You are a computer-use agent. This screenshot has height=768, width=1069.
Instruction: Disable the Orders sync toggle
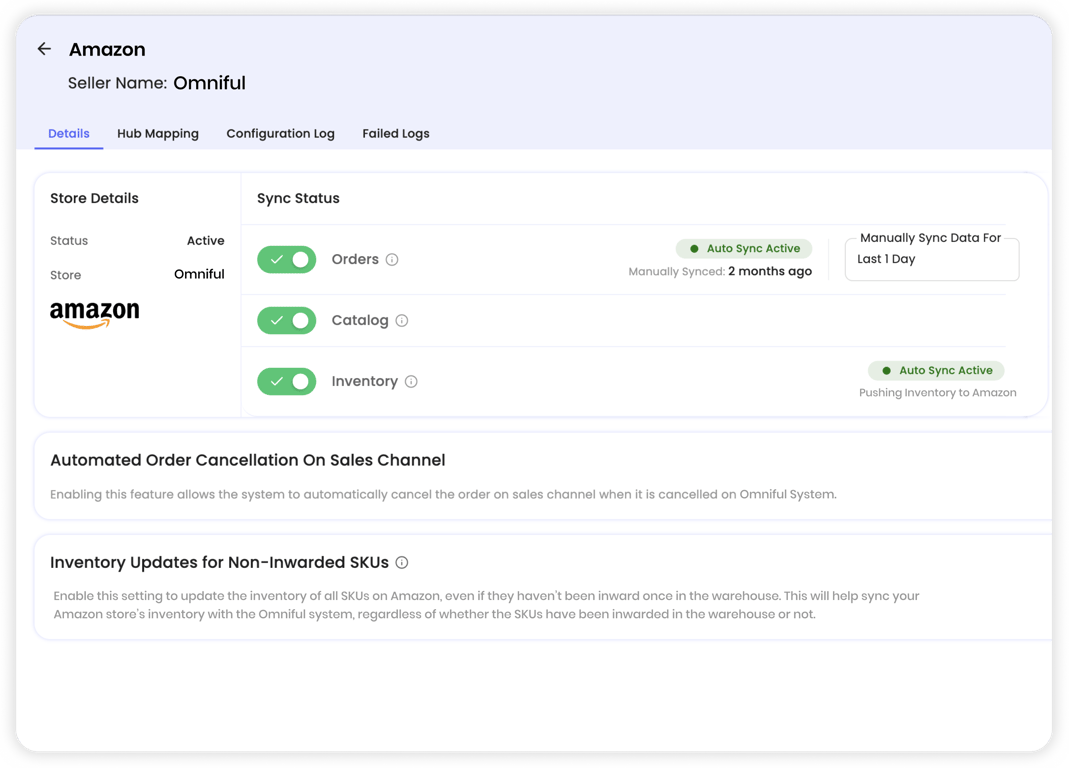click(x=286, y=259)
